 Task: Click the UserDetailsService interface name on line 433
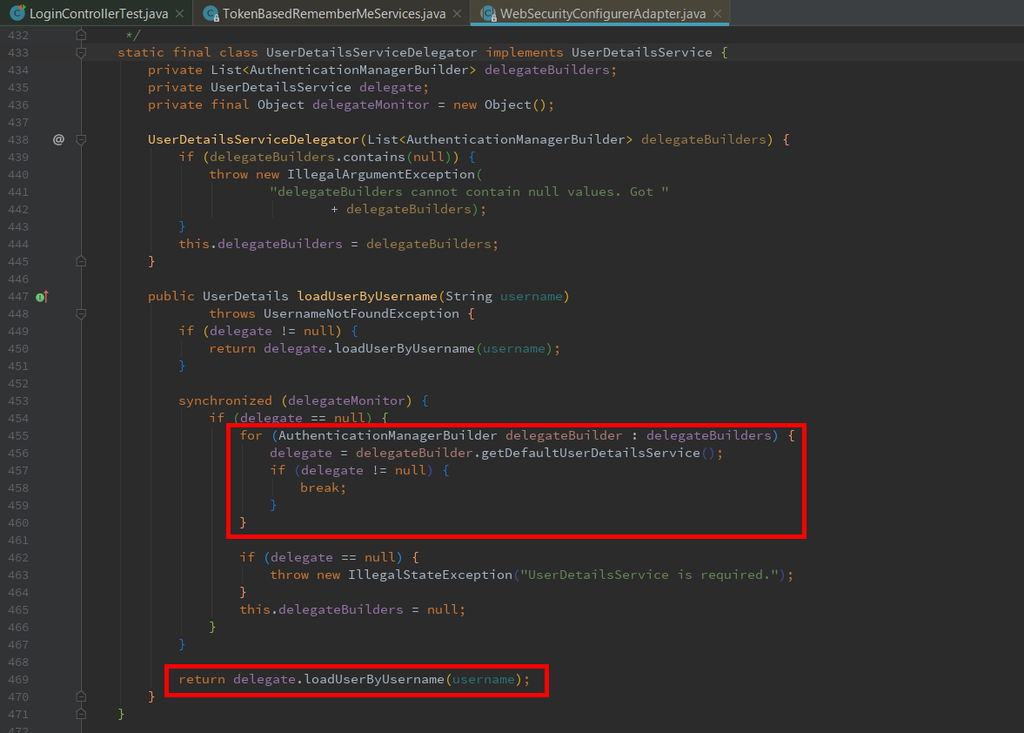(642, 52)
